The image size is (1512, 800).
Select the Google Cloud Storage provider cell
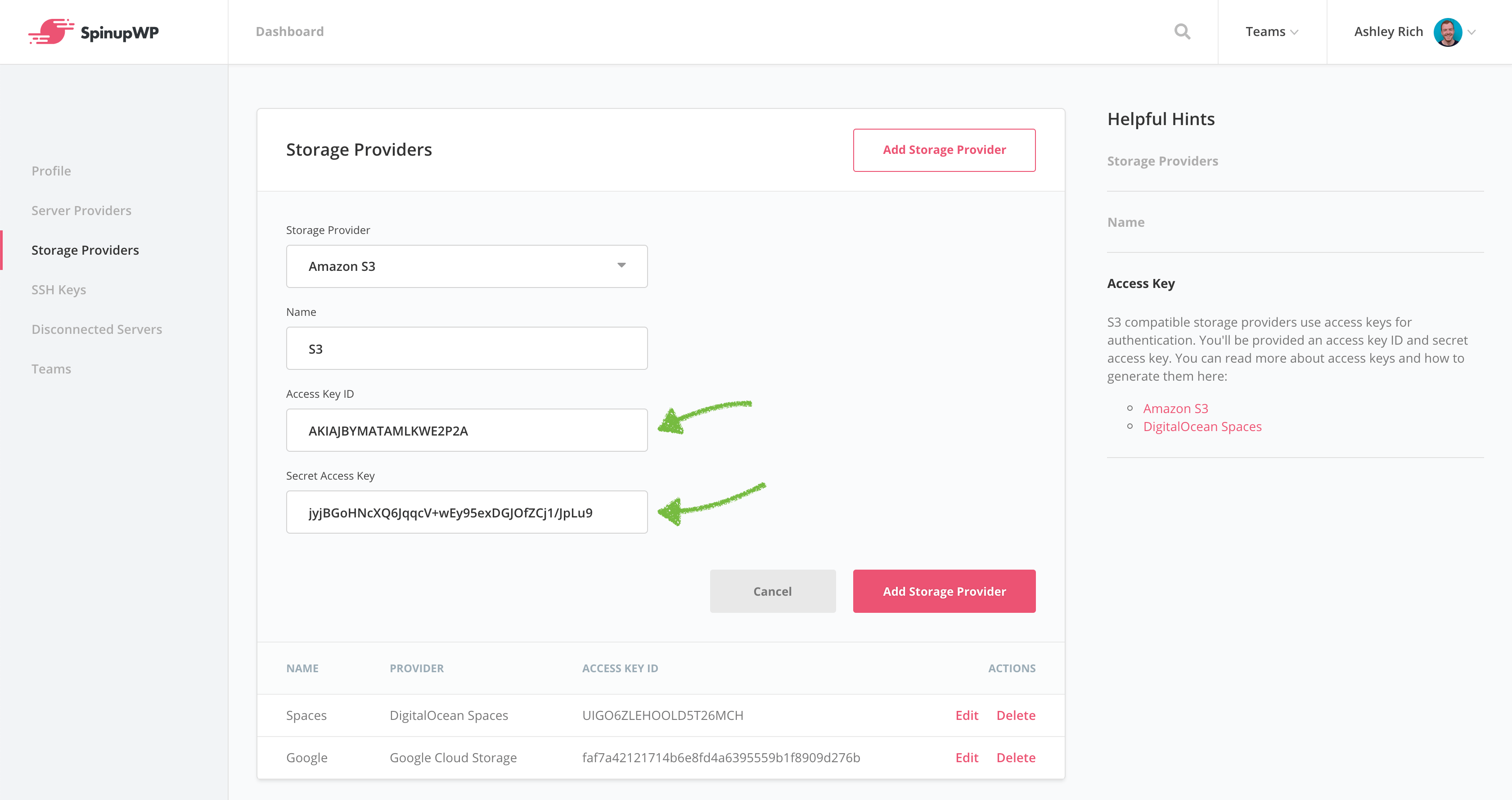453,758
